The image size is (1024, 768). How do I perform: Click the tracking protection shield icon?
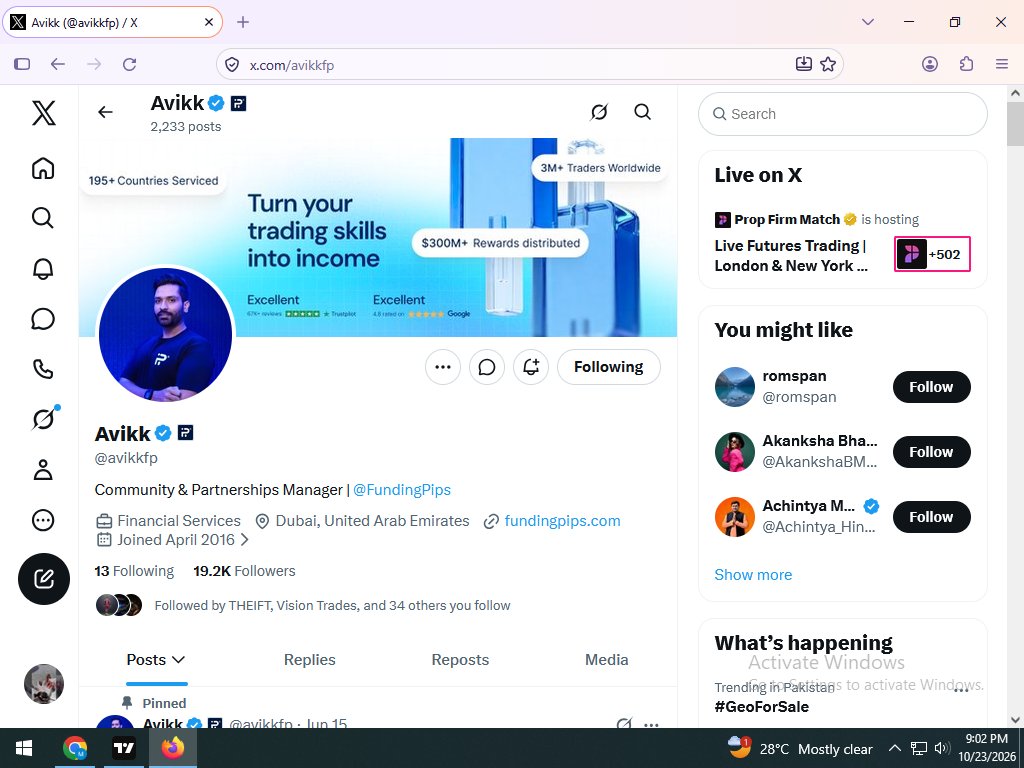(232, 65)
